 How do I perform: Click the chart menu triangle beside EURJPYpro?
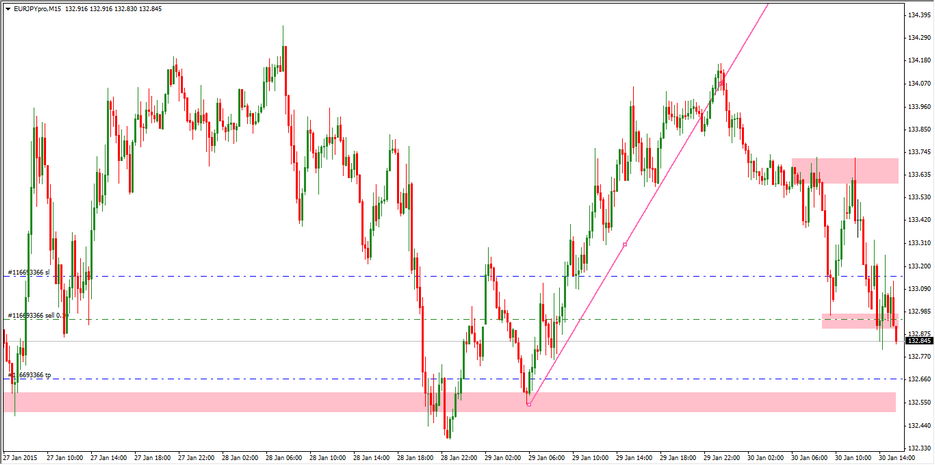(x=6, y=8)
